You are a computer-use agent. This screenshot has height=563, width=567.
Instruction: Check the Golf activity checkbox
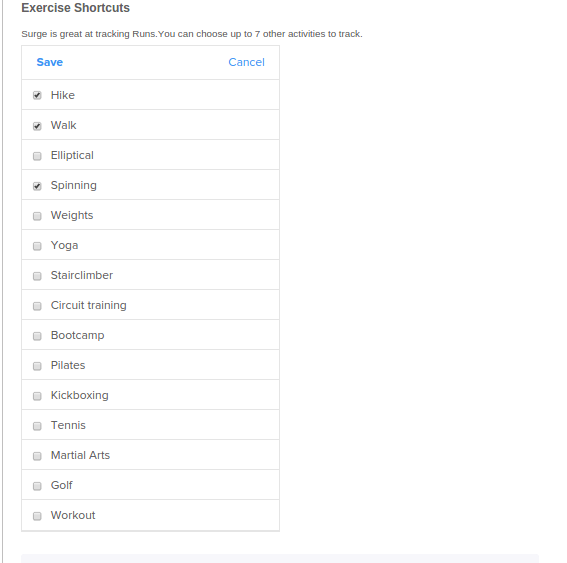pyautogui.click(x=37, y=486)
